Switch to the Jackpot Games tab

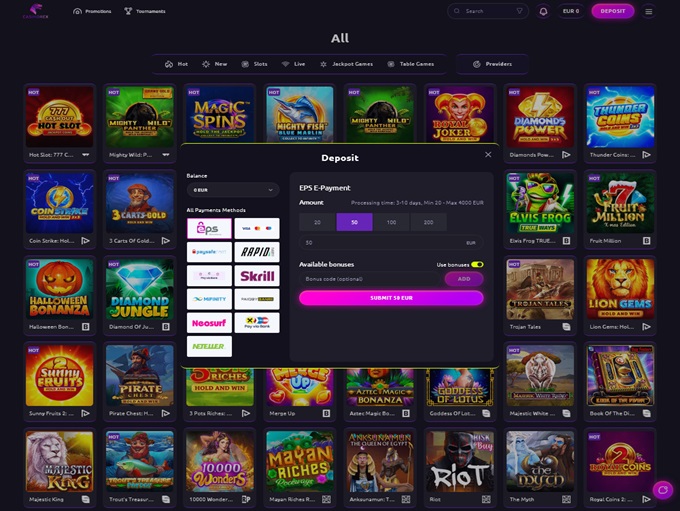point(346,64)
